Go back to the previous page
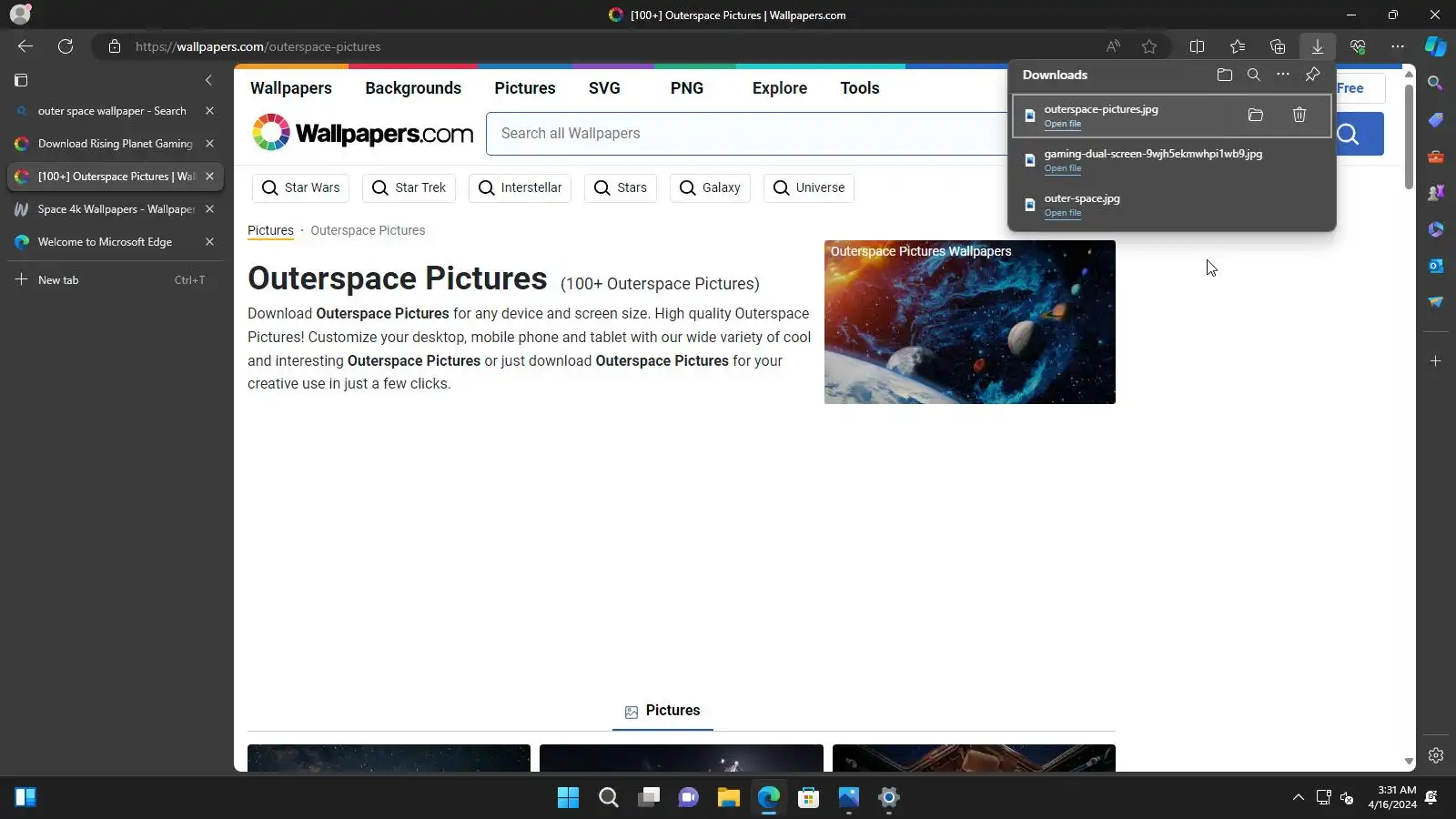Screen dimensions: 1456x819 coord(25,46)
